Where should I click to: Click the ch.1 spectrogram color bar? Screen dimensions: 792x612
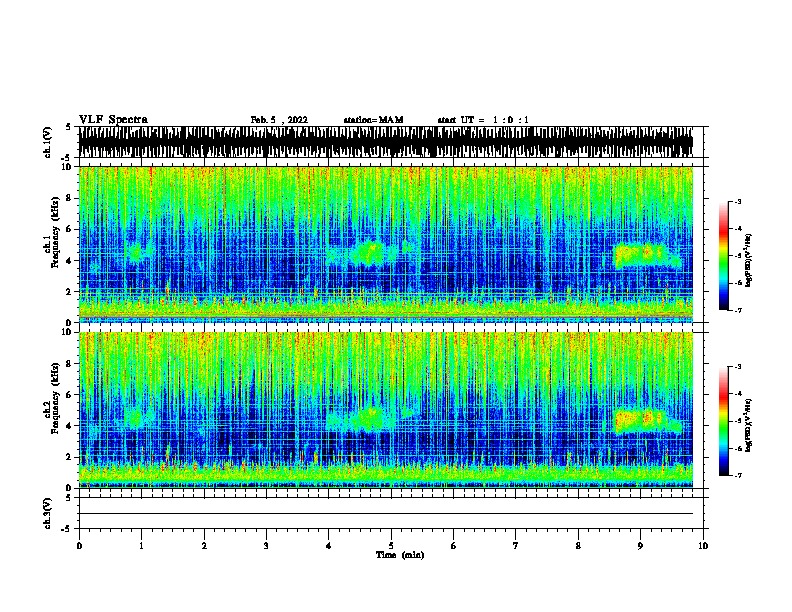(x=723, y=256)
